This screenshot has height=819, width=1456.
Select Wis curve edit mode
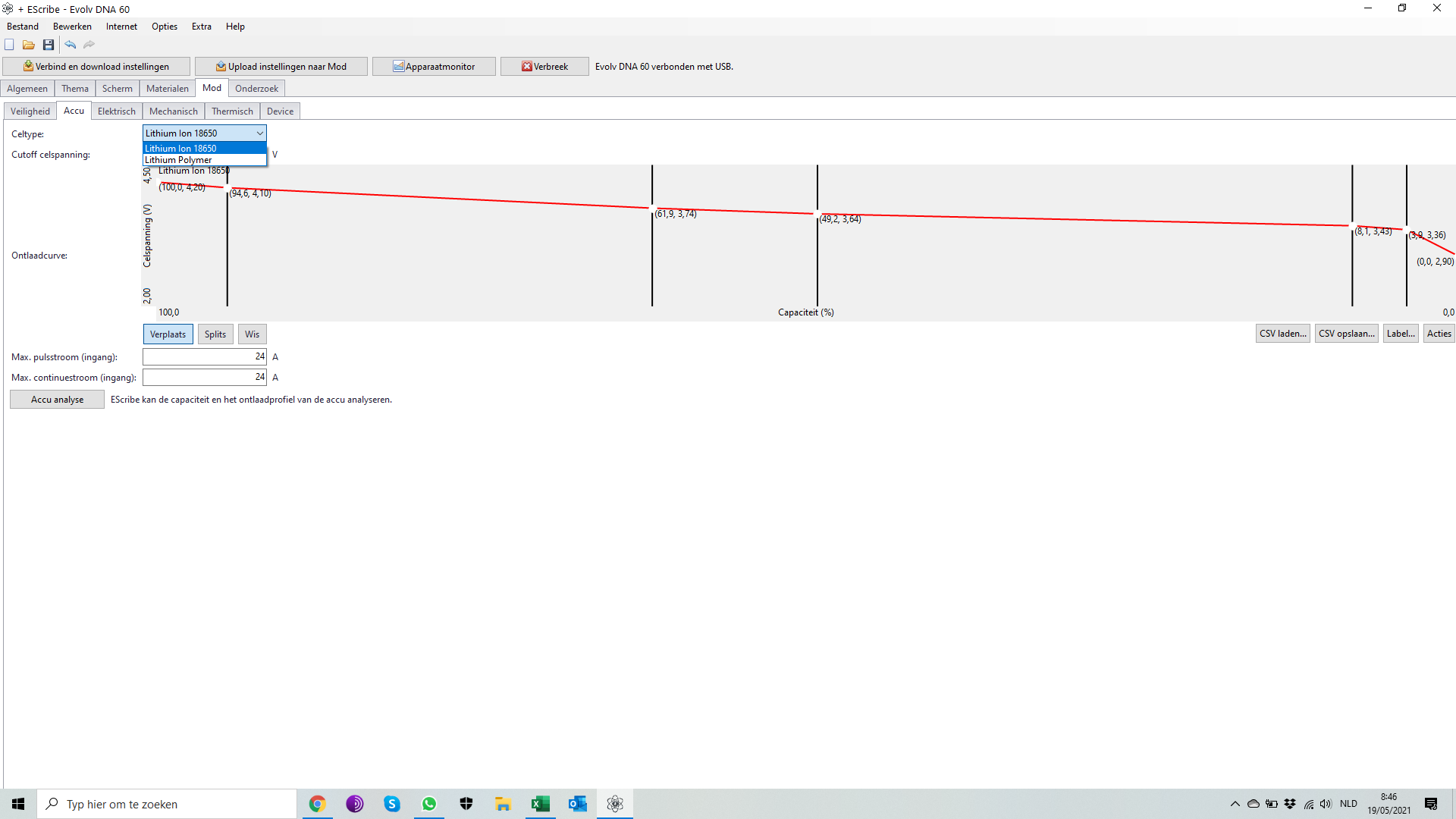coord(252,334)
